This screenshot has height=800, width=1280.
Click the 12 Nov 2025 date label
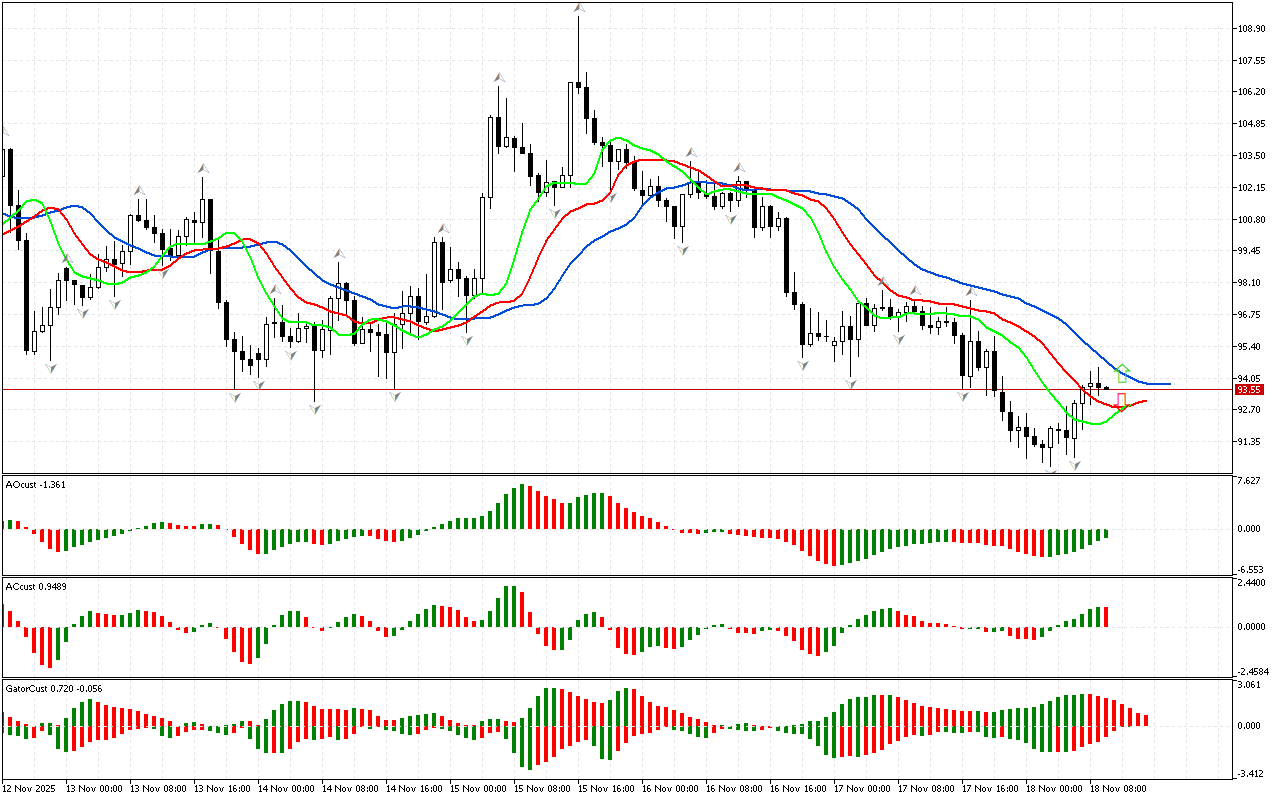click(30, 789)
